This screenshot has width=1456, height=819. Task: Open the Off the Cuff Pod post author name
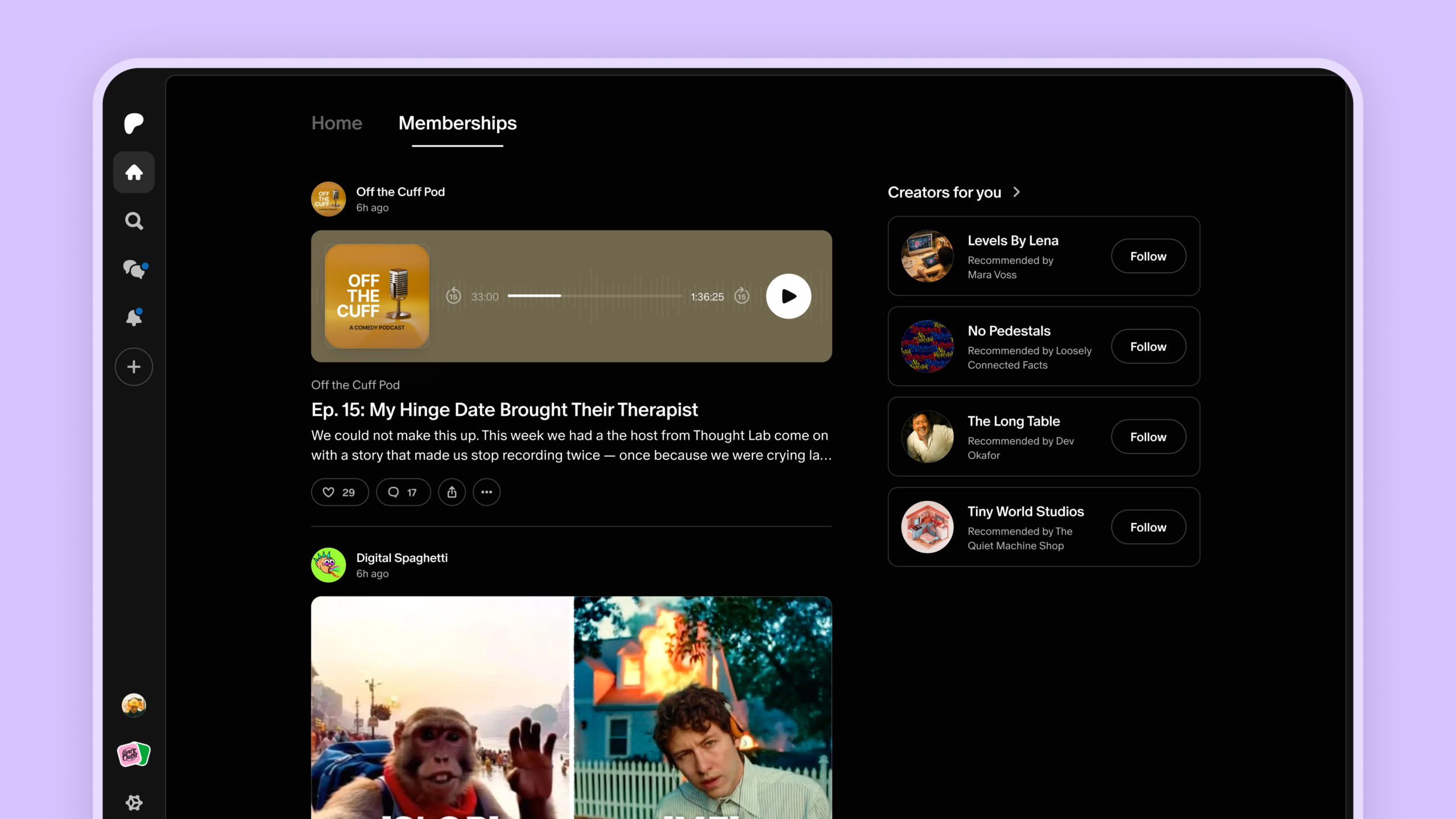coord(400,192)
